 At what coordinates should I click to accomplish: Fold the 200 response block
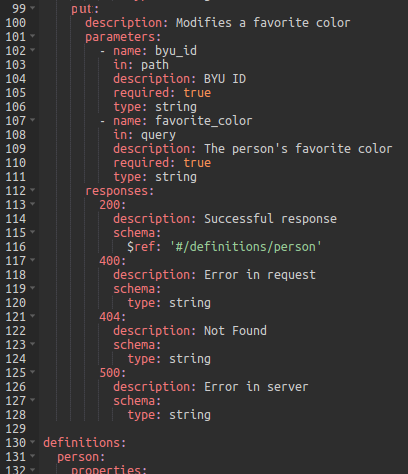point(32,203)
